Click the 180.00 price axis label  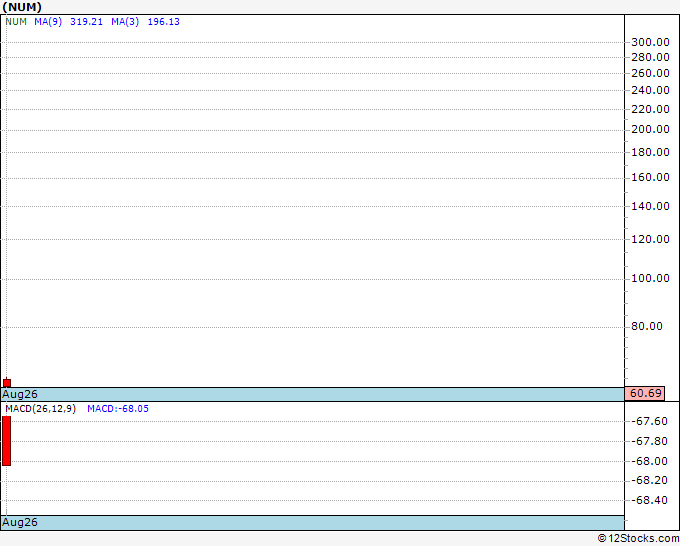coord(650,152)
